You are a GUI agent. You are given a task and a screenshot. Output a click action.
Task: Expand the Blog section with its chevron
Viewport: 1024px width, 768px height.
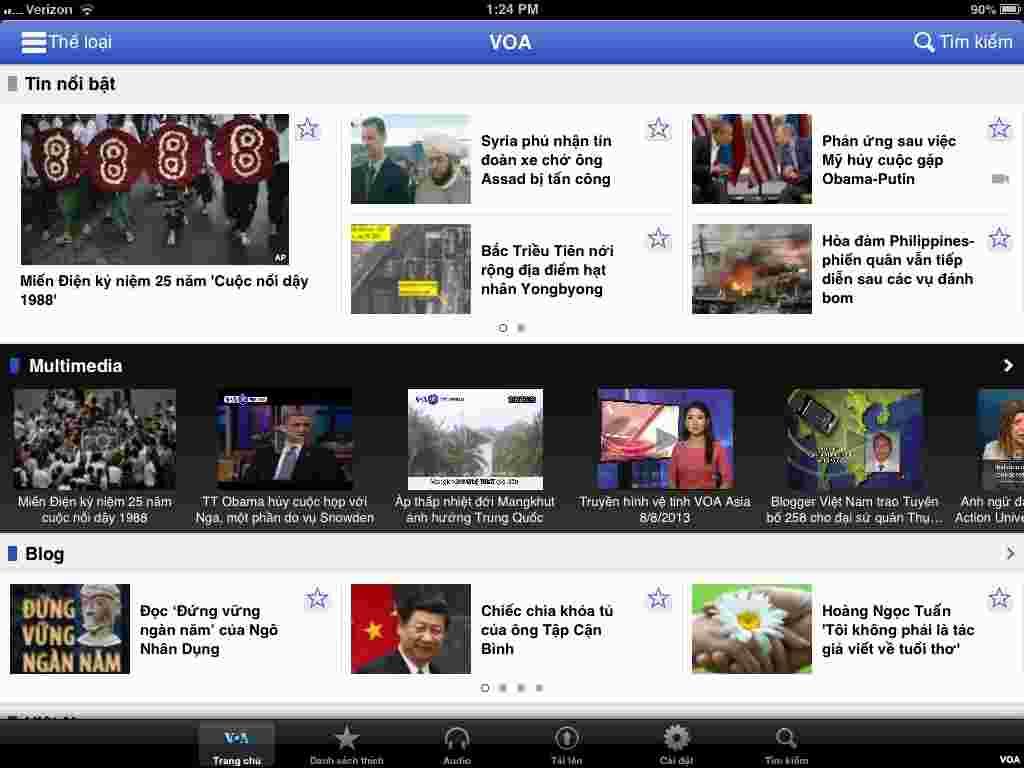pos(1010,553)
